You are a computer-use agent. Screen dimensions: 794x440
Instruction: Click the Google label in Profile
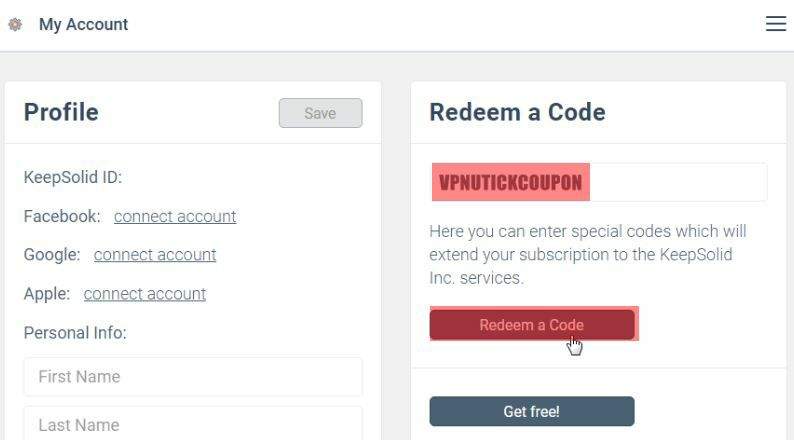tap(52, 255)
